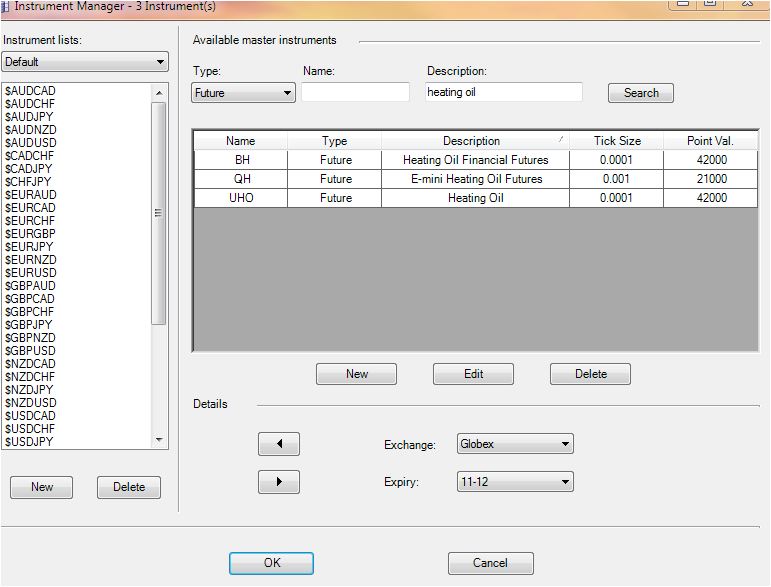Click the Description field containing heating oil
This screenshot has height=587, width=771.
click(504, 92)
